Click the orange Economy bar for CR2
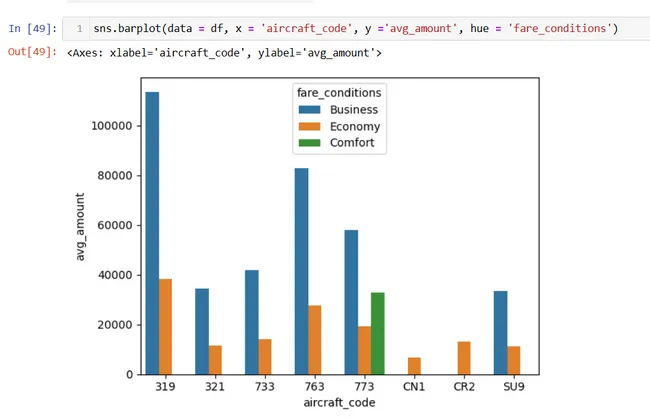This screenshot has height=418, width=650. (x=464, y=358)
